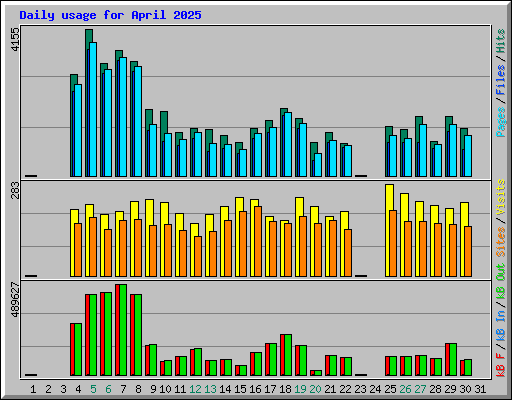512x400 pixels.
Task: Click the Hits legend label
Action: click(x=501, y=41)
